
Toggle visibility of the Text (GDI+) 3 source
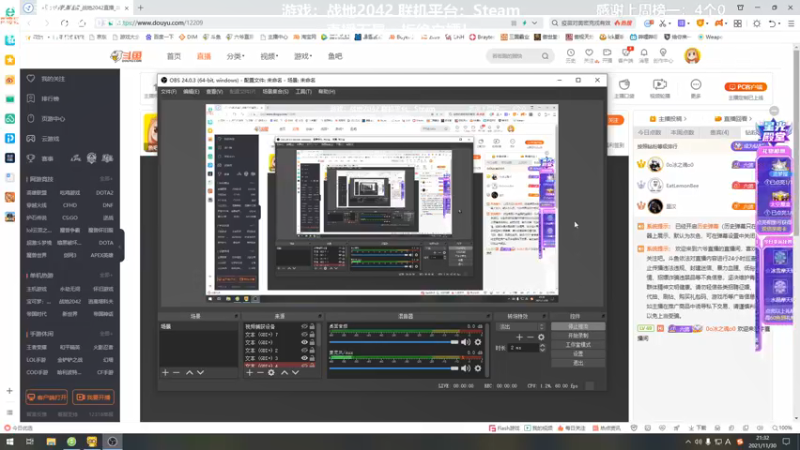coord(305,358)
